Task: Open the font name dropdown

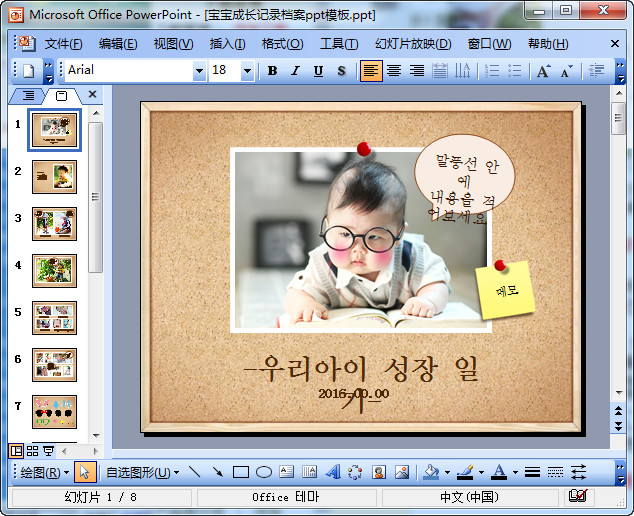Action: click(199, 71)
